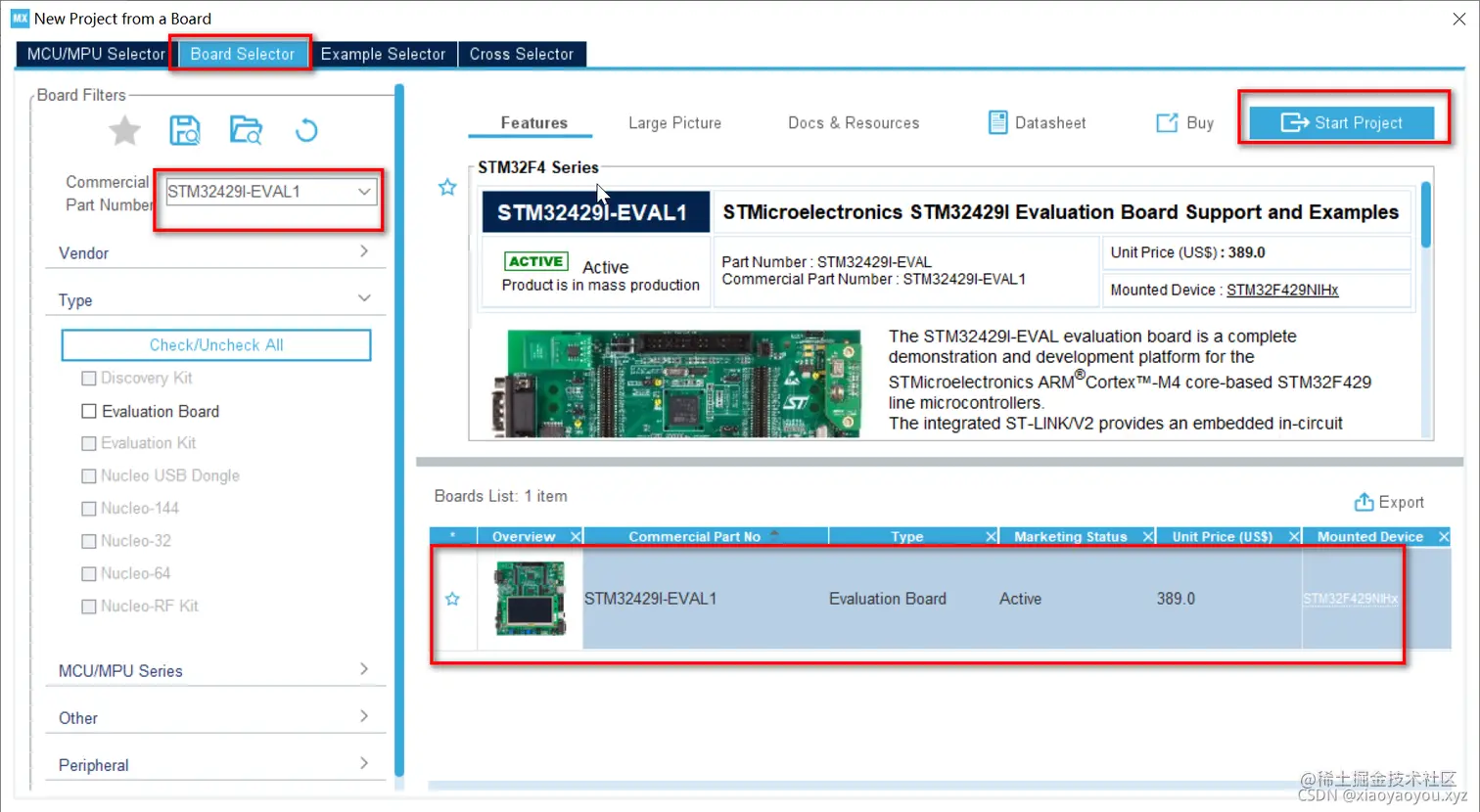Click the MX application icon in the title bar

pos(20,19)
